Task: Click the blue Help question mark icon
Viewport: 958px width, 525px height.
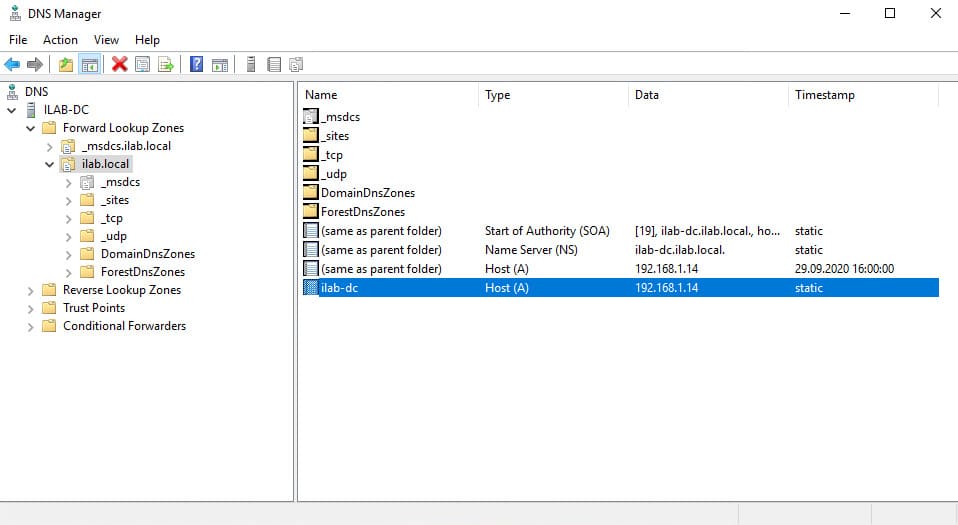Action: (x=197, y=65)
